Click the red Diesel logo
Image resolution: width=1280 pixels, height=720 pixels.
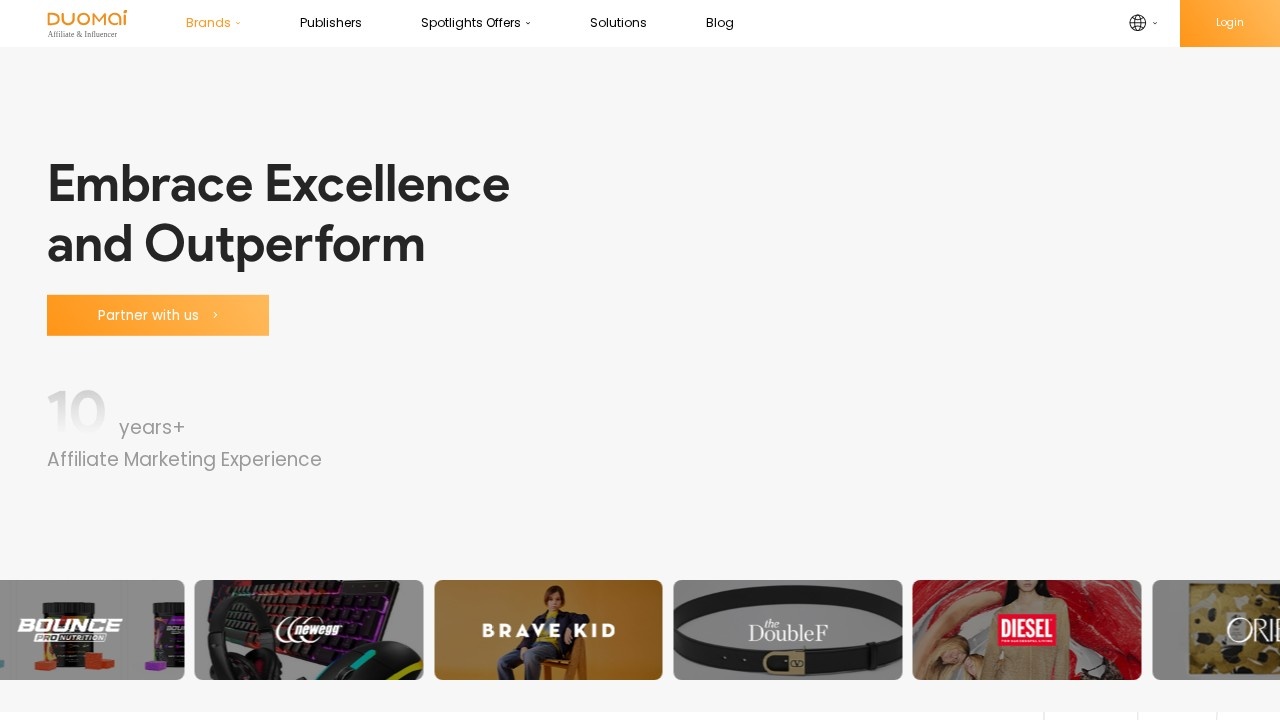click(1027, 630)
